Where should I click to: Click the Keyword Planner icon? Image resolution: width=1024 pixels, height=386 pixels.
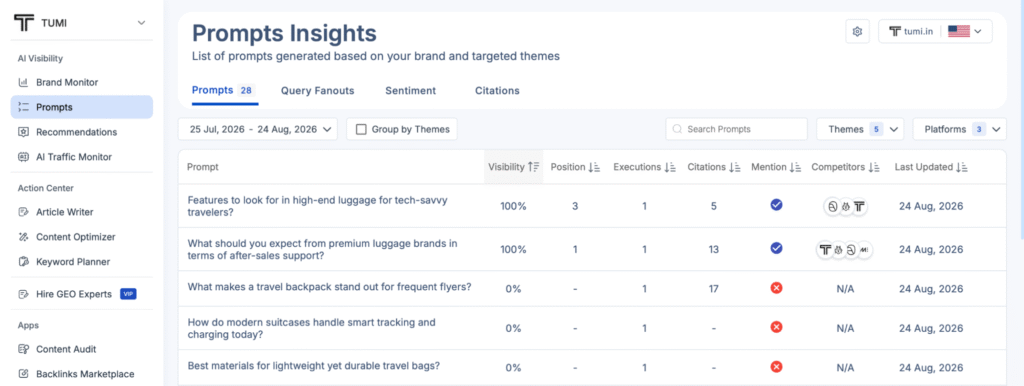tap(23, 261)
